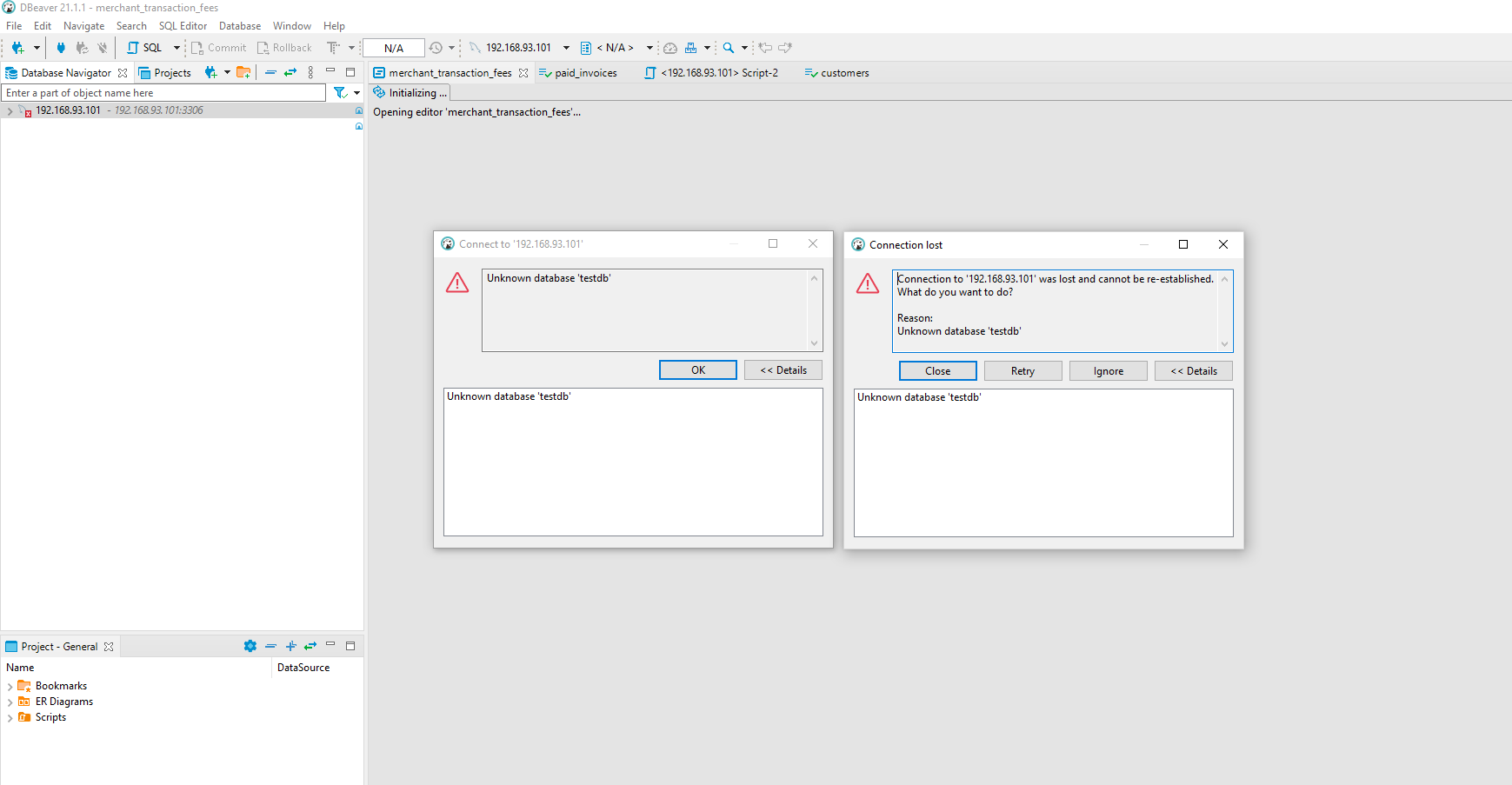This screenshot has width=1512, height=785.
Task: Switch to the paid_invoices tab
Action: [x=584, y=73]
